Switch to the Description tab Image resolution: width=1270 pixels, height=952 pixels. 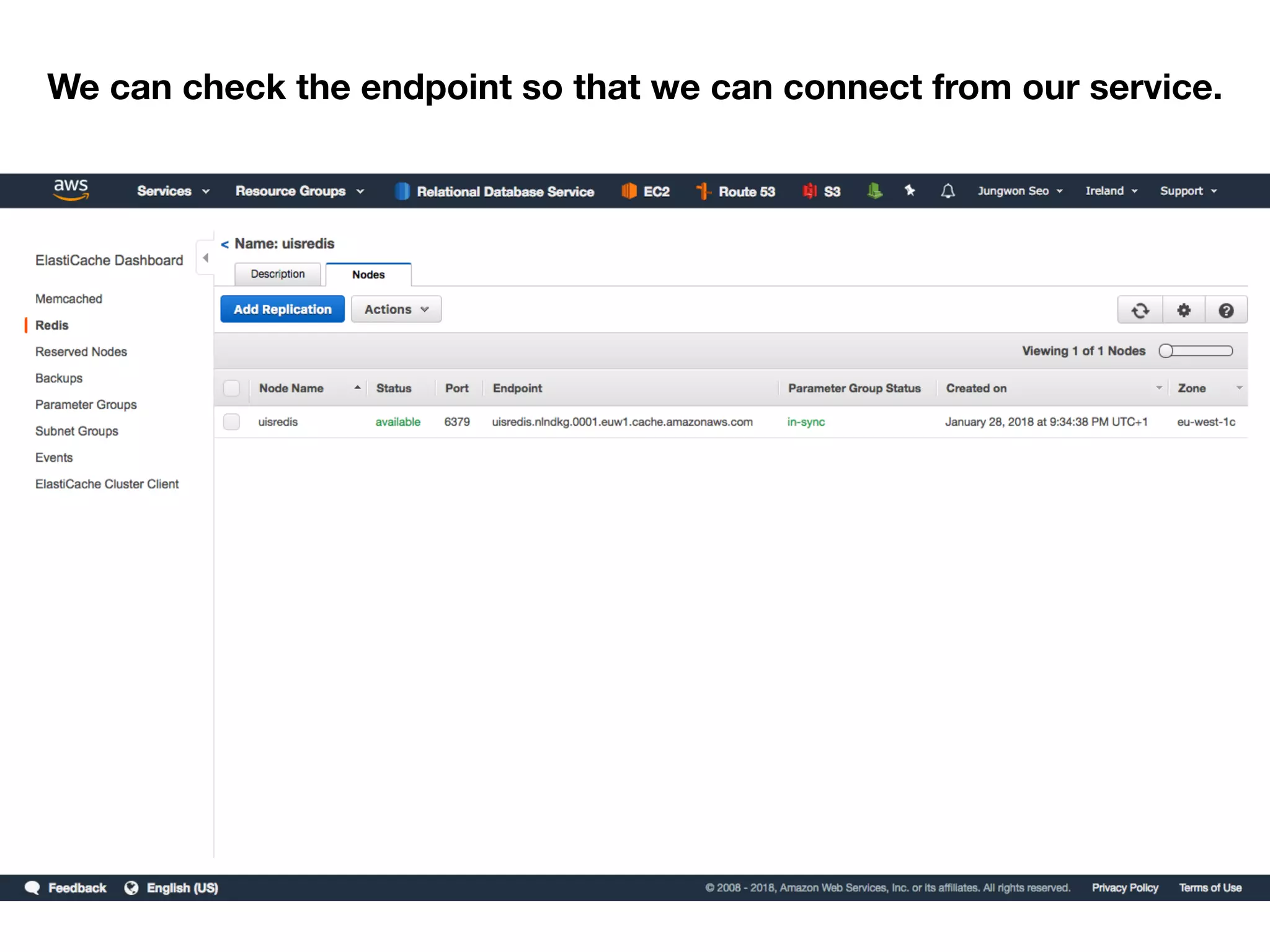click(278, 274)
